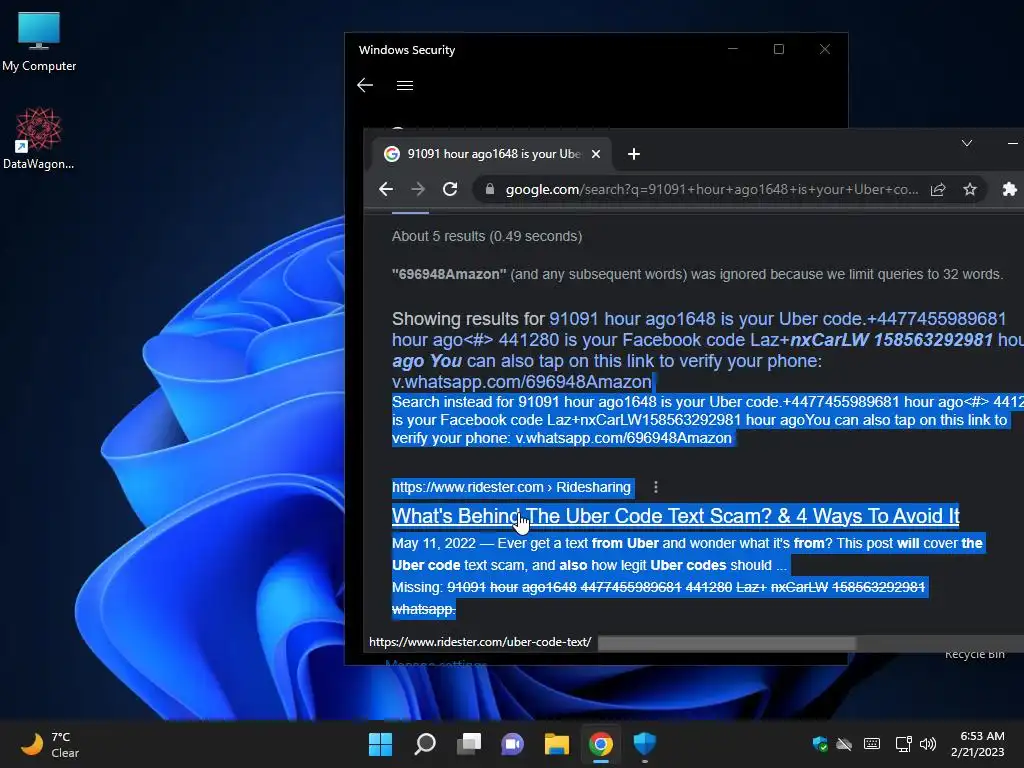Screen dimensions: 1024x768
Task: Open the weather widget on taskbar
Action: point(50,744)
